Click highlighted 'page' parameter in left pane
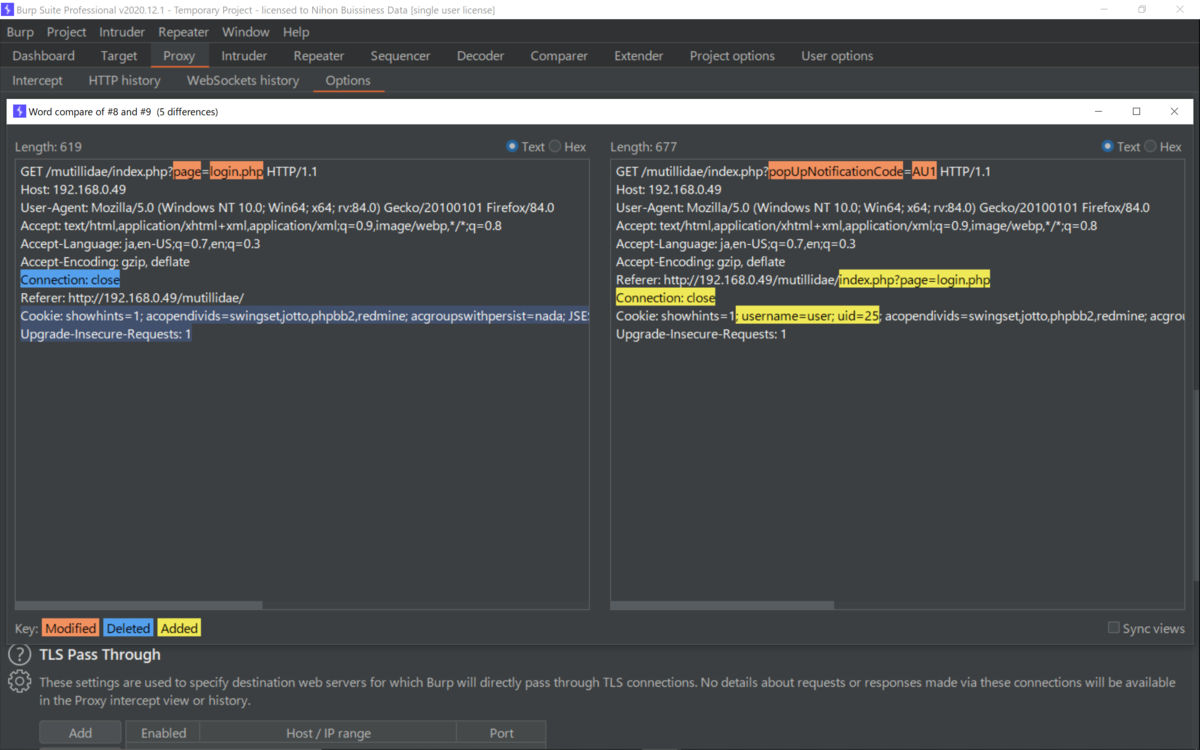The image size is (1200, 750). pyautogui.click(x=187, y=172)
